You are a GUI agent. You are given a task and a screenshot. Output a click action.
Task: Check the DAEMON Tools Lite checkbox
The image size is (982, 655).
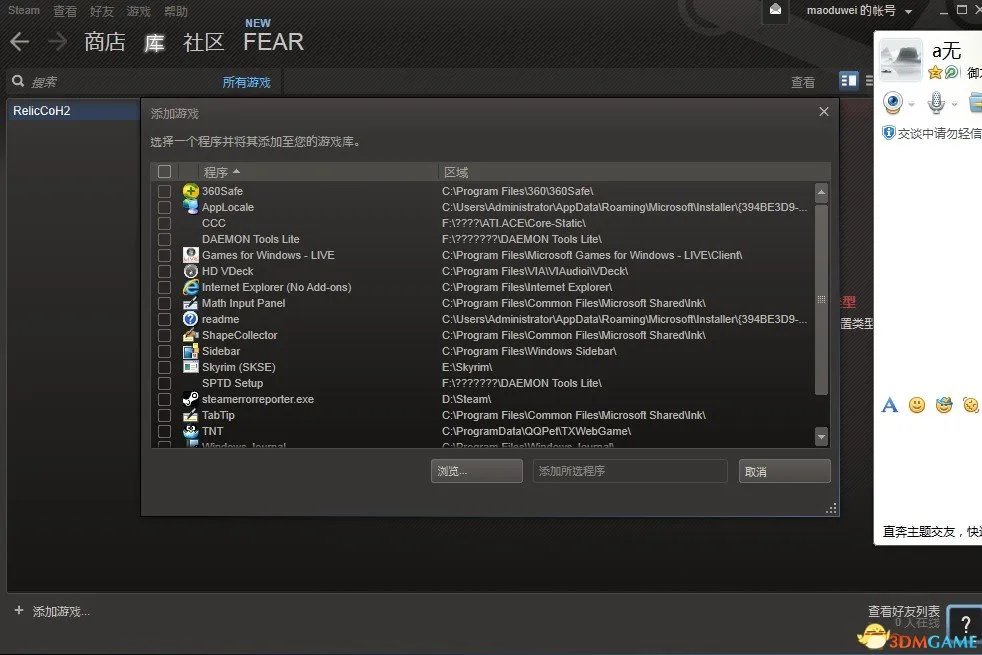pyautogui.click(x=164, y=239)
